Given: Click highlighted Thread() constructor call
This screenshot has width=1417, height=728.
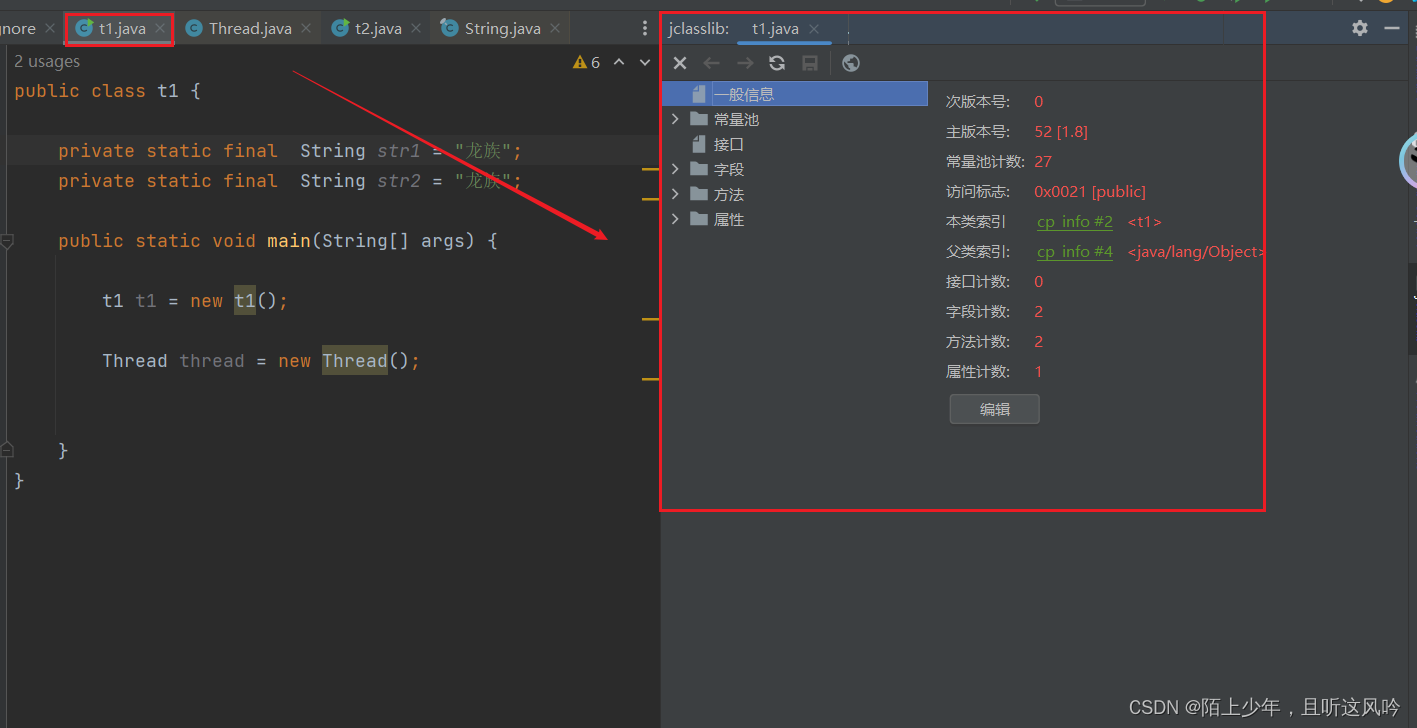Looking at the screenshot, I should click(x=355, y=361).
